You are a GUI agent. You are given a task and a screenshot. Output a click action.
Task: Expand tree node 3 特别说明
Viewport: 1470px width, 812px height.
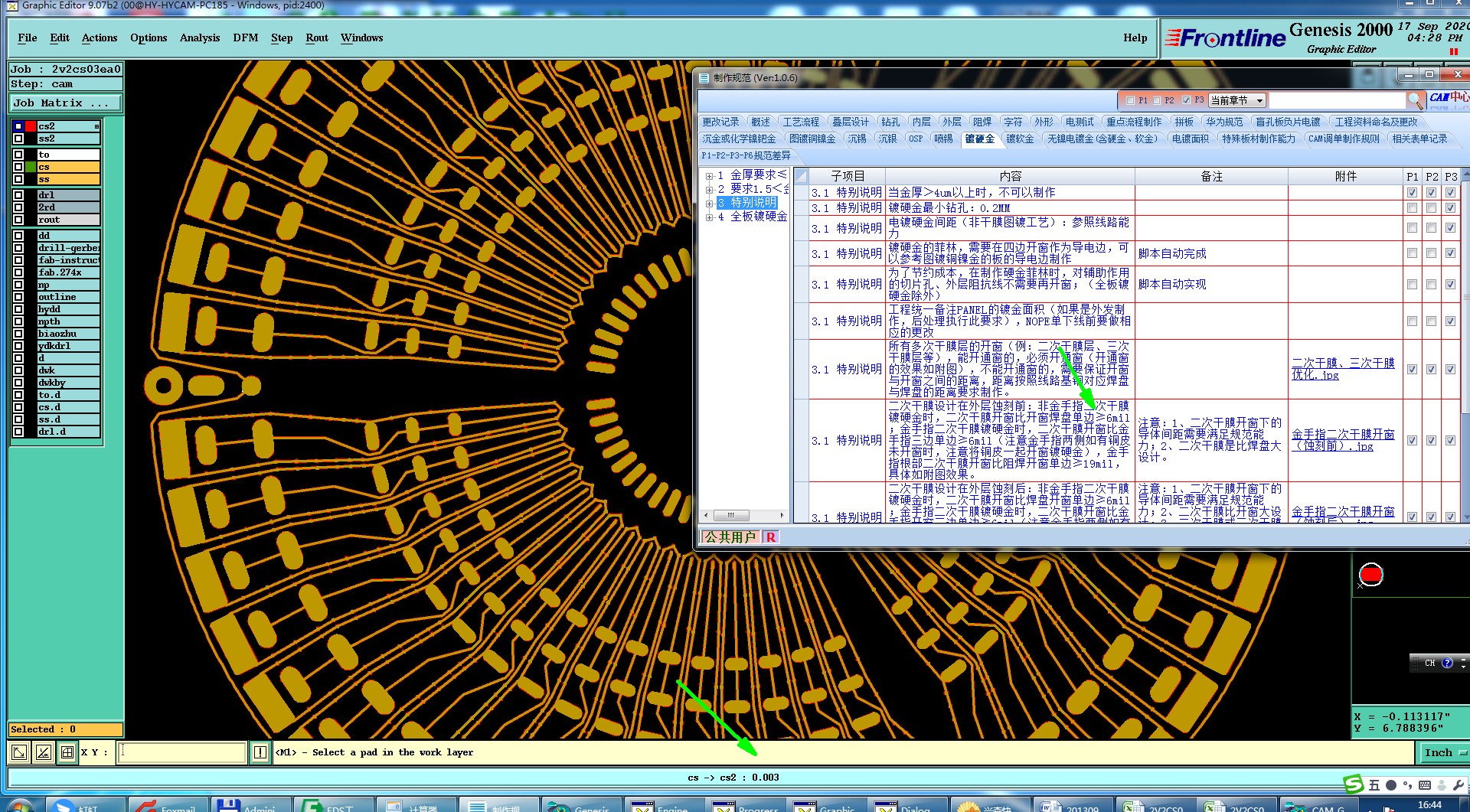point(709,204)
